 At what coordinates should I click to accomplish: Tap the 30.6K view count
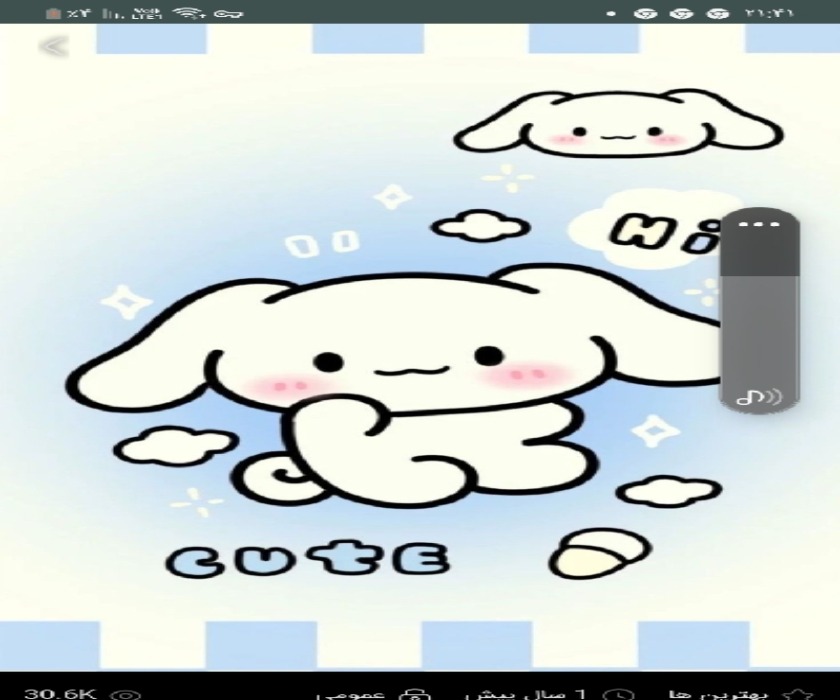pyautogui.click(x=60, y=694)
